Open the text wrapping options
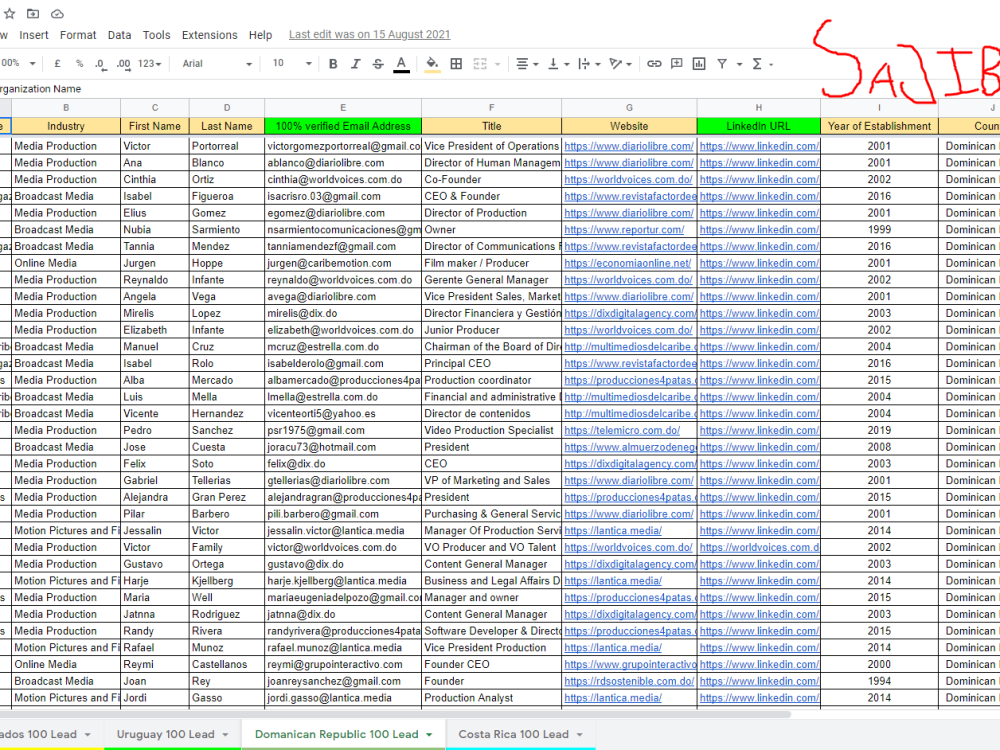Image resolution: width=1000 pixels, height=750 pixels. coord(589,64)
